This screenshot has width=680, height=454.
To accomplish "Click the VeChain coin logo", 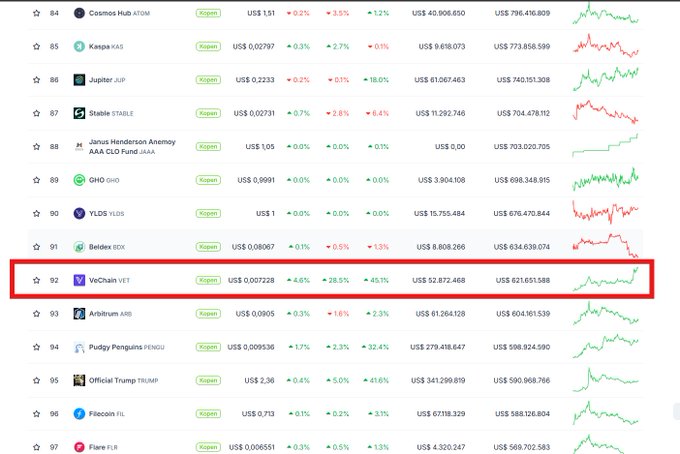I will pyautogui.click(x=79, y=280).
